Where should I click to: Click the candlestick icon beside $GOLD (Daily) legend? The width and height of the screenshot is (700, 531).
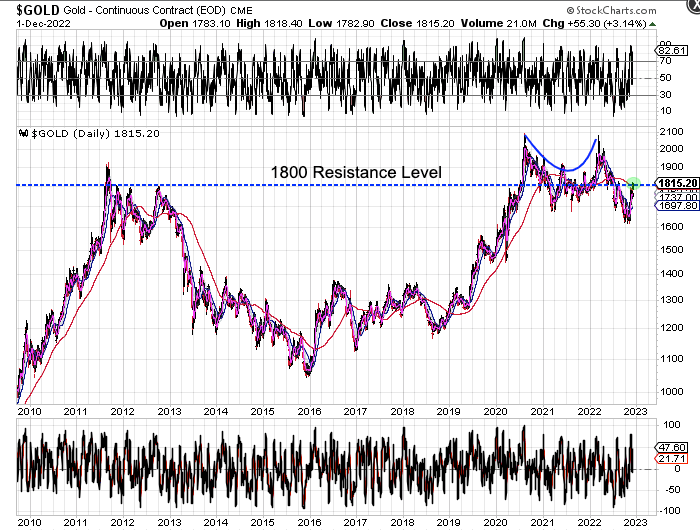23,133
